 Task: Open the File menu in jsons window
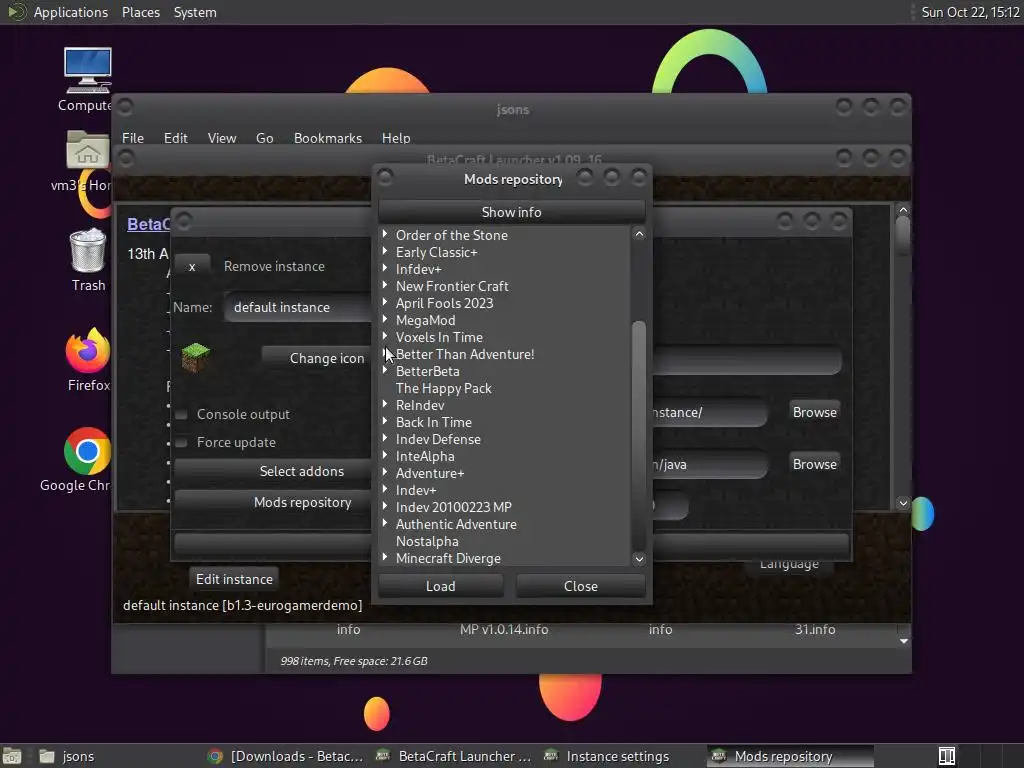pyautogui.click(x=133, y=138)
